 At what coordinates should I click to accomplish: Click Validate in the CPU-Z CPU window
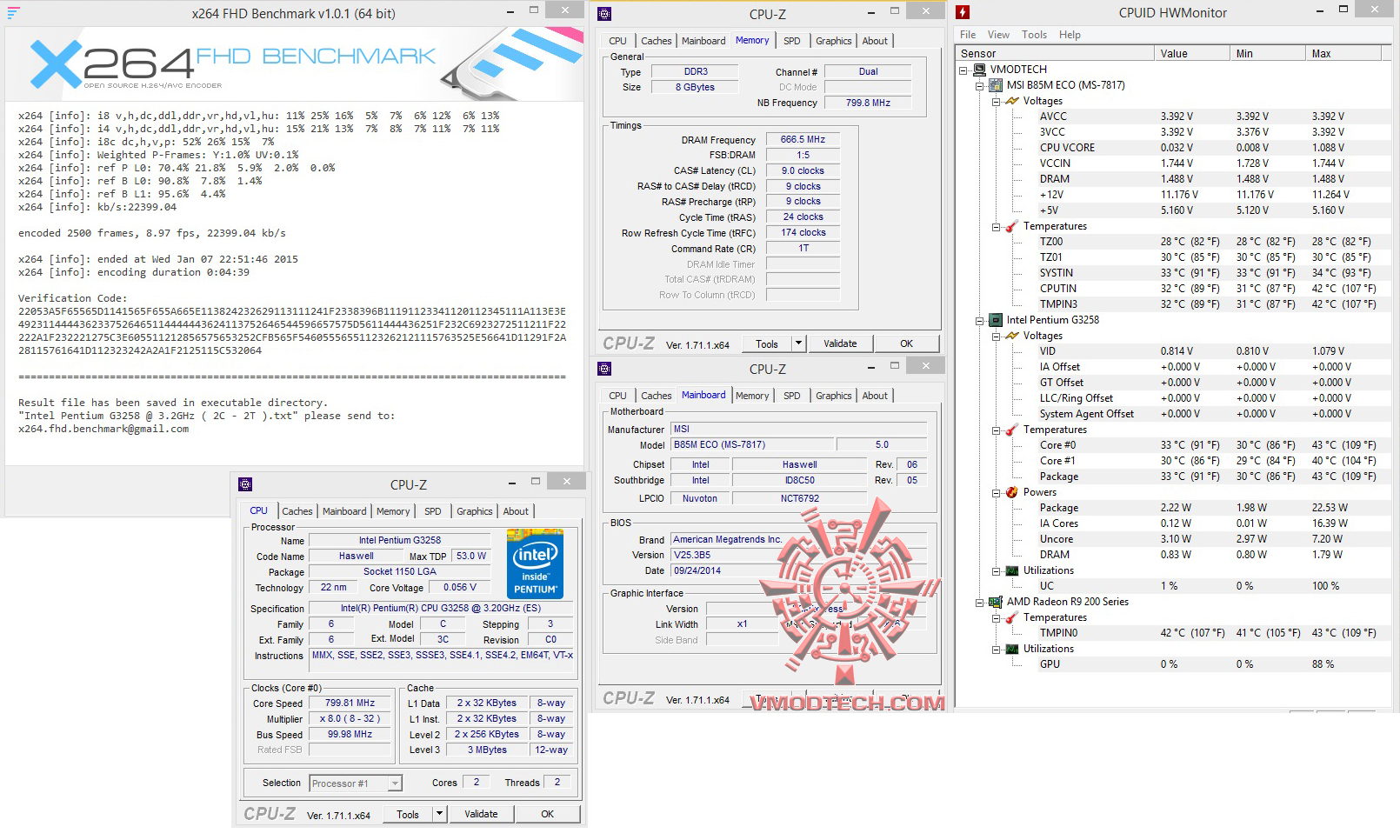coord(481,814)
